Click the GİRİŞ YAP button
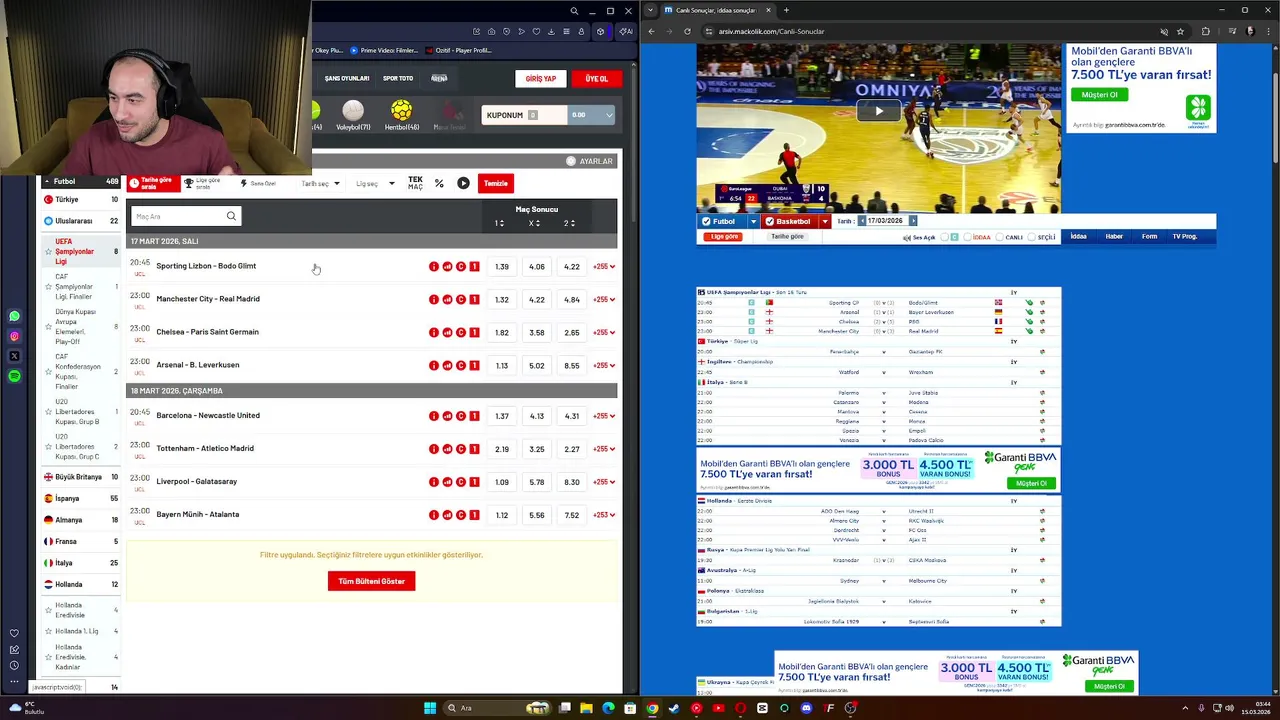1280x720 pixels. [x=541, y=78]
